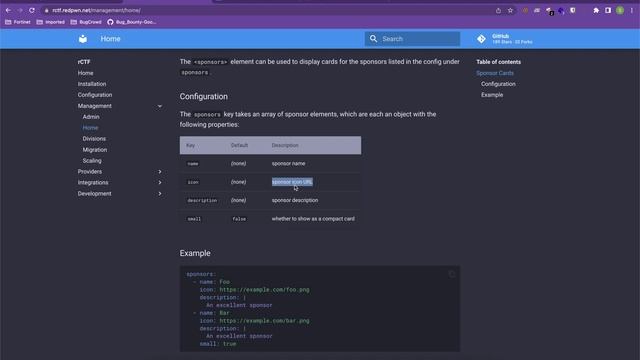Image resolution: width=640 pixels, height=360 pixels.
Task: Open the Installation page
Action: (92, 84)
